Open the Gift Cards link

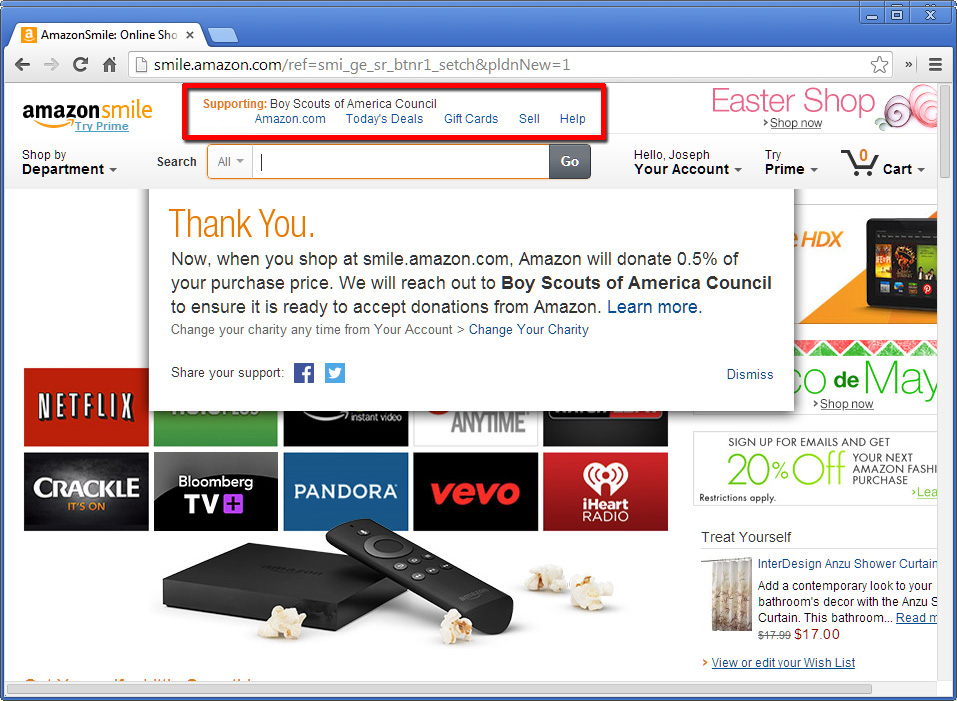(471, 119)
